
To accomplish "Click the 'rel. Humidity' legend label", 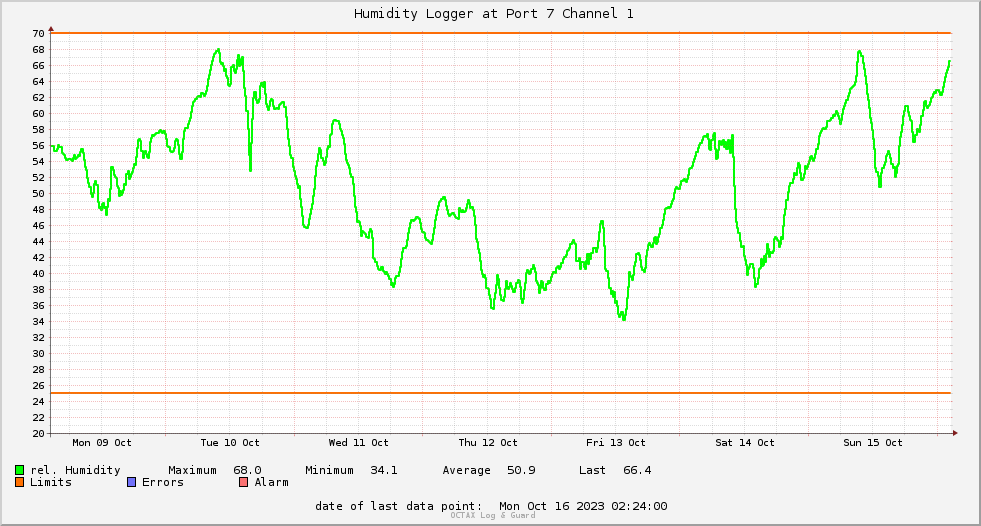I will (x=75, y=470).
